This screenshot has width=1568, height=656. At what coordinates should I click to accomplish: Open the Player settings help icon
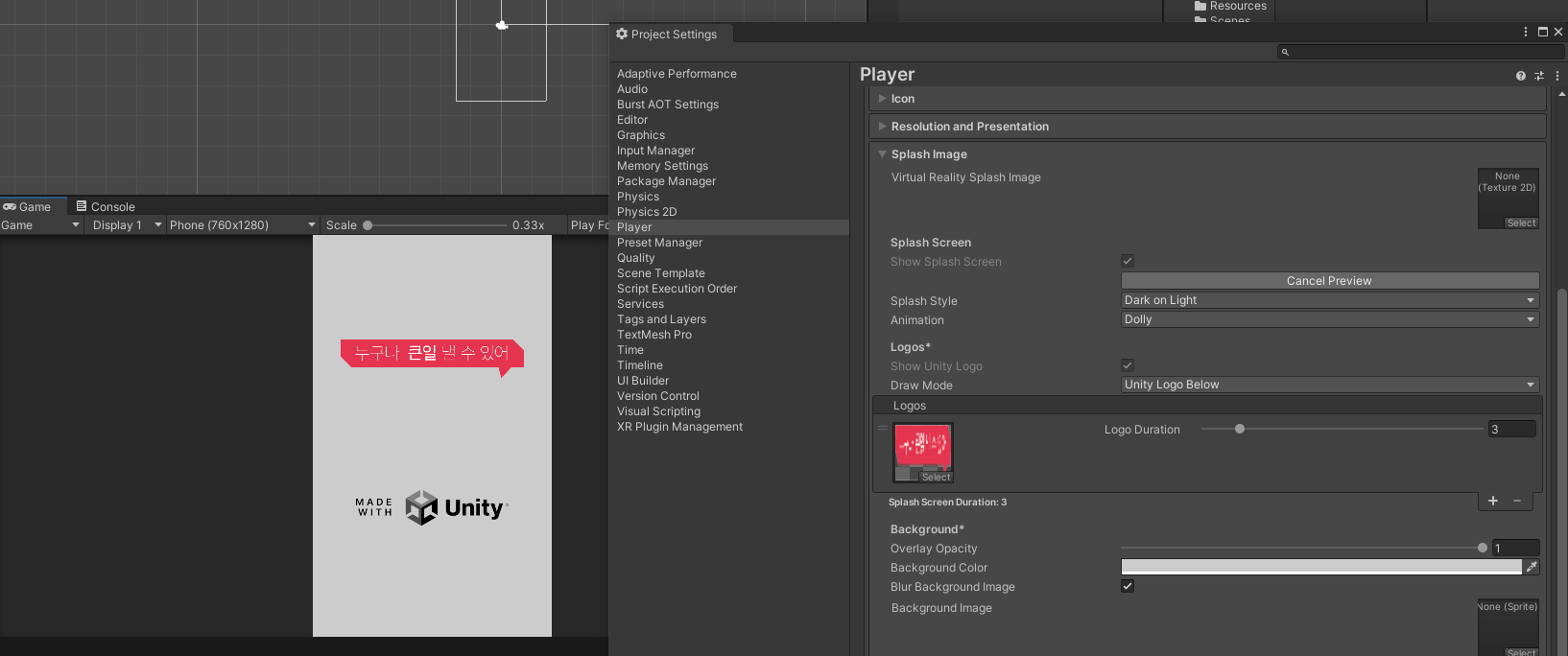pos(1520,76)
